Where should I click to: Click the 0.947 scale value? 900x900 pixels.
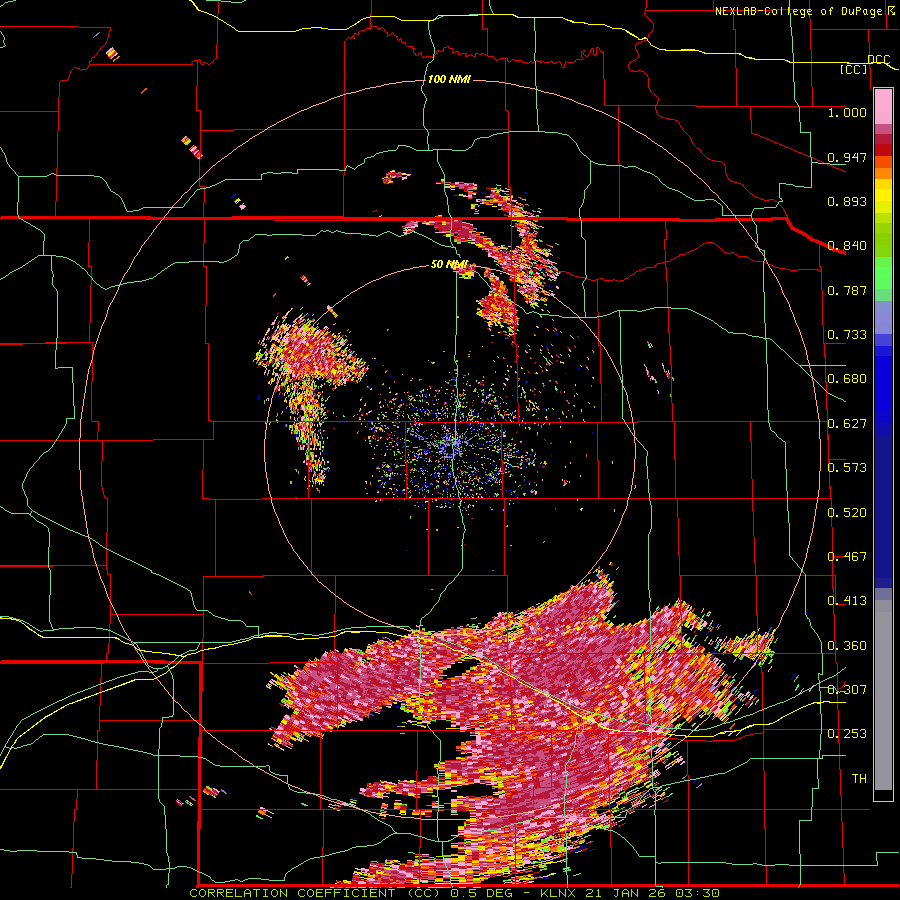847,157
